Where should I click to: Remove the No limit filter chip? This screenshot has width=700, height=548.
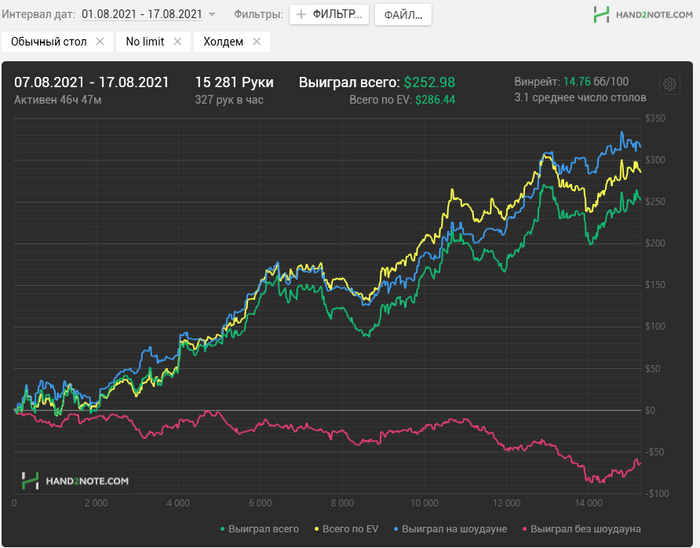point(177,42)
